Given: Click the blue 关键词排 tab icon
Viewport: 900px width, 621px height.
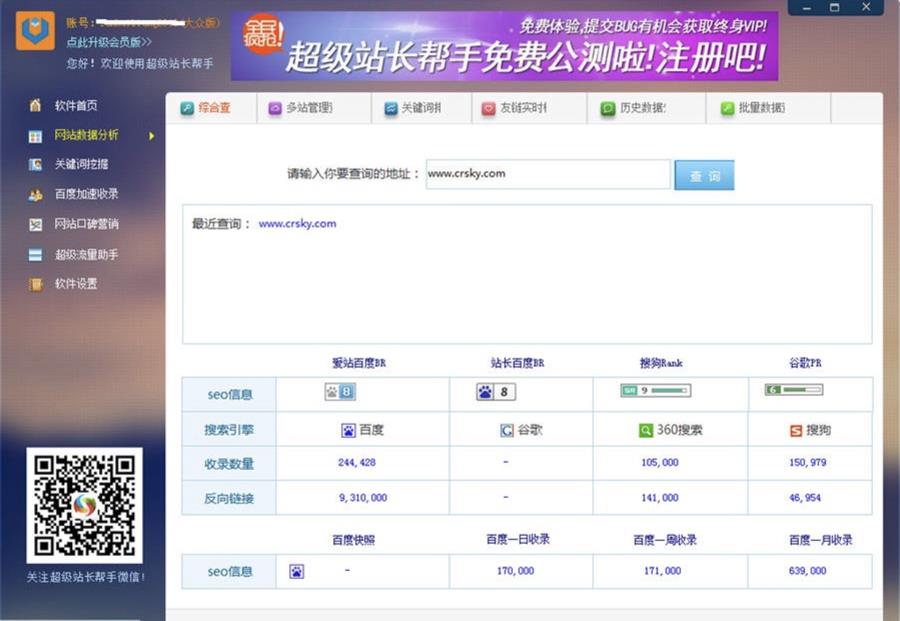Looking at the screenshot, I should pos(390,108).
